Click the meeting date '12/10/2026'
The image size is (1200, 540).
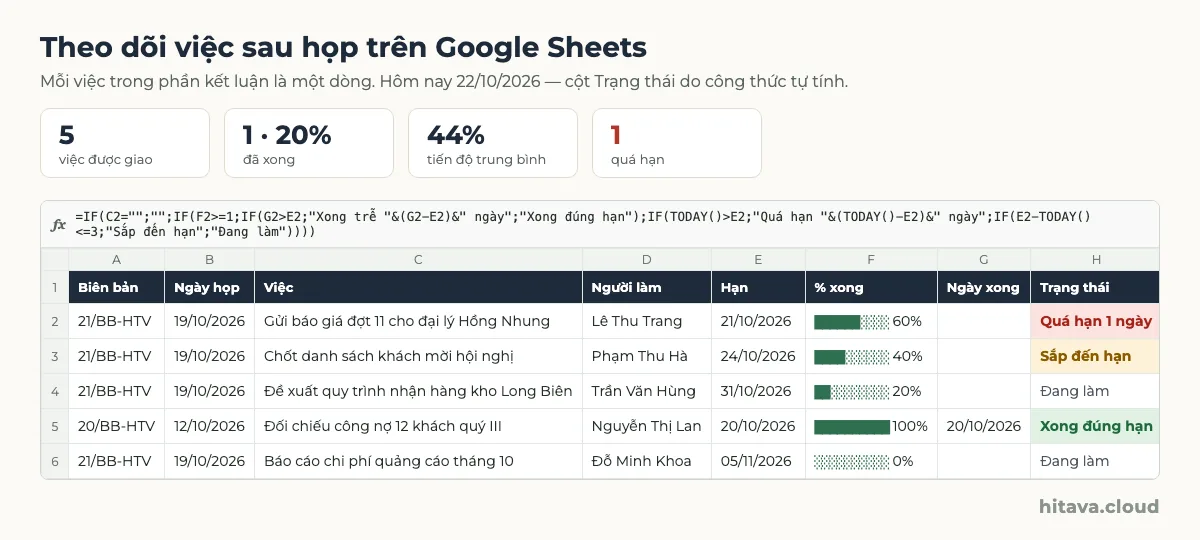coord(210,426)
